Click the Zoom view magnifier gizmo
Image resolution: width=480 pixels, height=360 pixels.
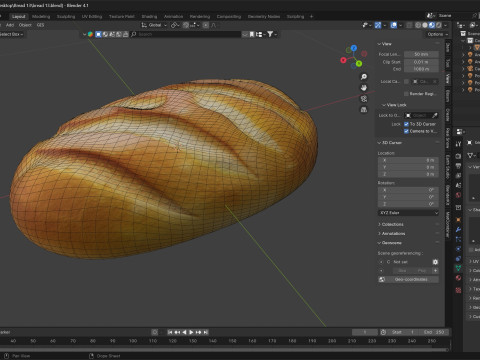(364, 77)
